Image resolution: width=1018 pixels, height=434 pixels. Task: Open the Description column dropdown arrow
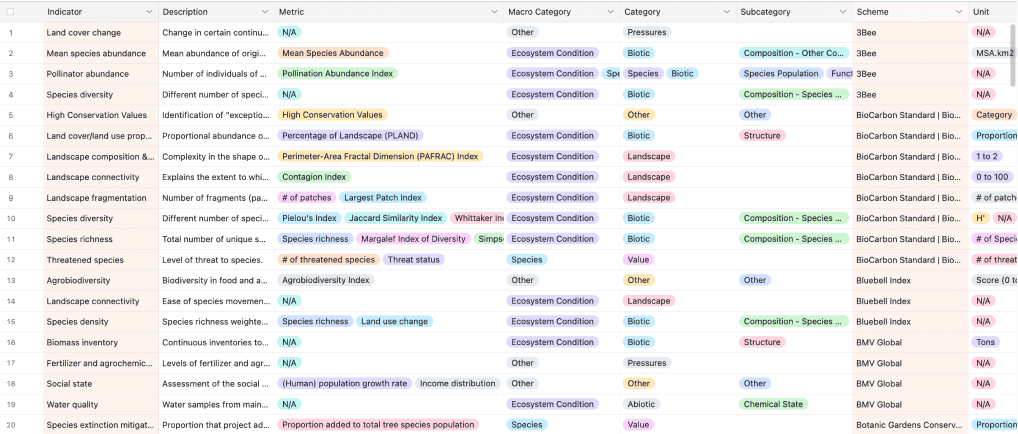pos(265,12)
